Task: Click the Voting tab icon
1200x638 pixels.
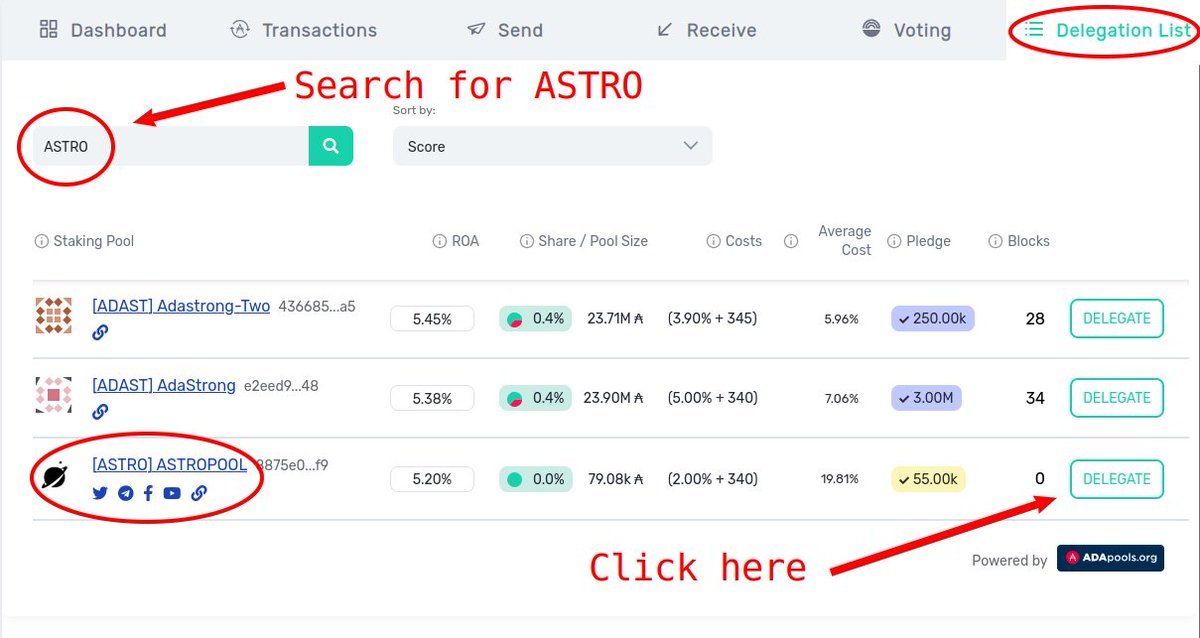Action: coord(871,29)
